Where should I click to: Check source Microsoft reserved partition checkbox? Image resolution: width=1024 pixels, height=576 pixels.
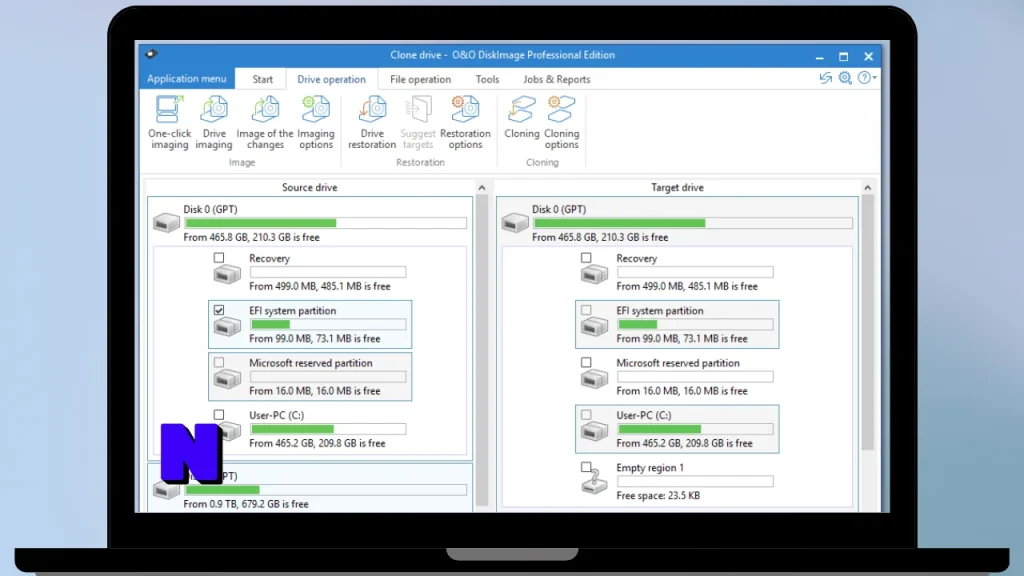(x=219, y=362)
